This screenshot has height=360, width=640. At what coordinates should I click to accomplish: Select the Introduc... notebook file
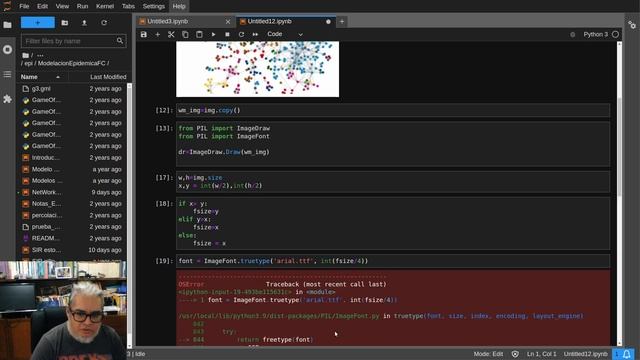(x=72, y=158)
